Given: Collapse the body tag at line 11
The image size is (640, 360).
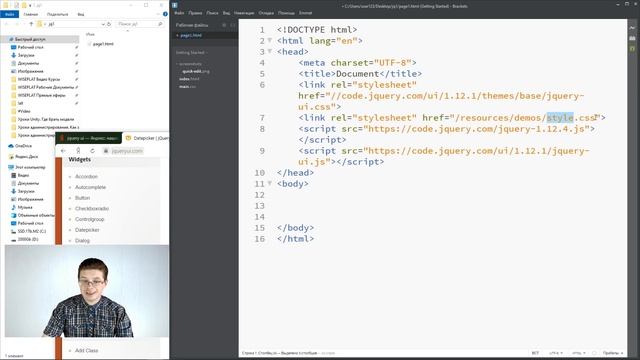Looking at the screenshot, I should point(269,184).
